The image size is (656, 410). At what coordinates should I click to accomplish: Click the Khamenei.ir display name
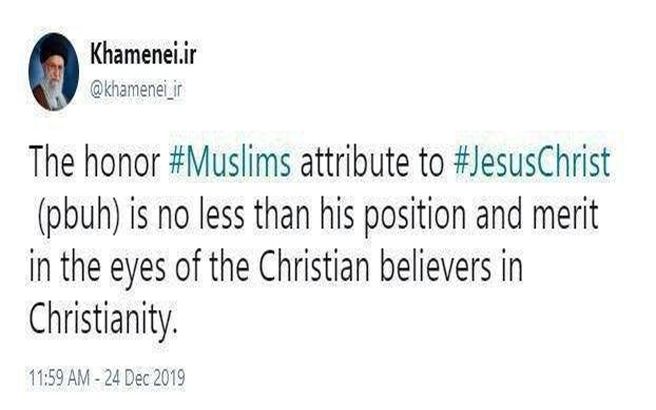pos(143,54)
